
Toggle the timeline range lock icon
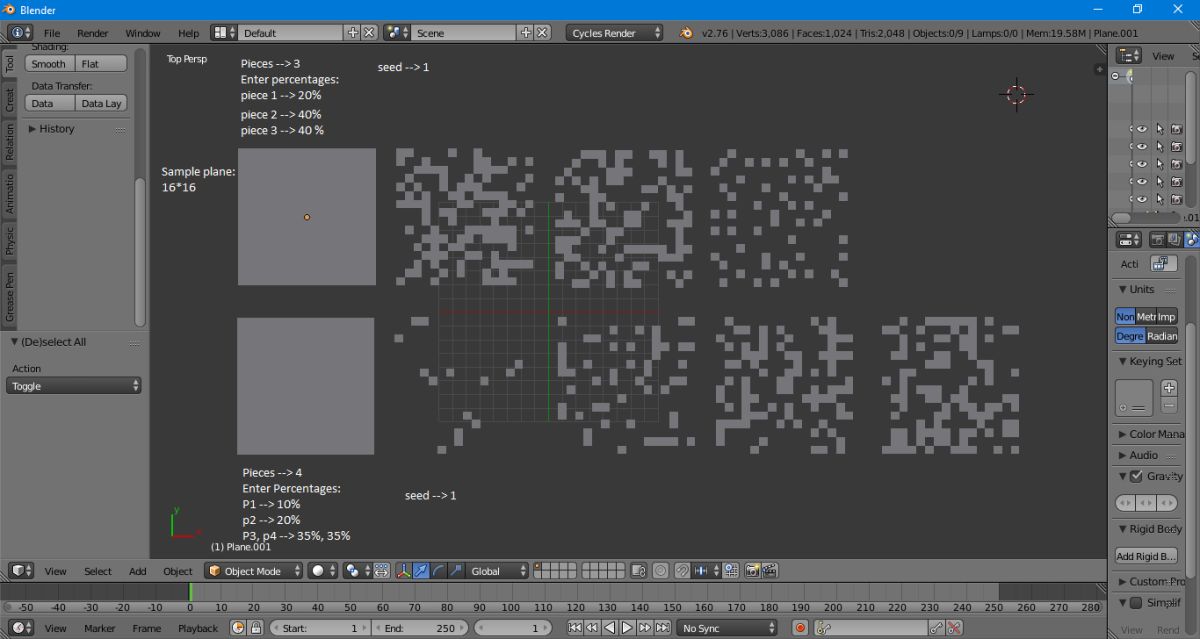coord(255,628)
